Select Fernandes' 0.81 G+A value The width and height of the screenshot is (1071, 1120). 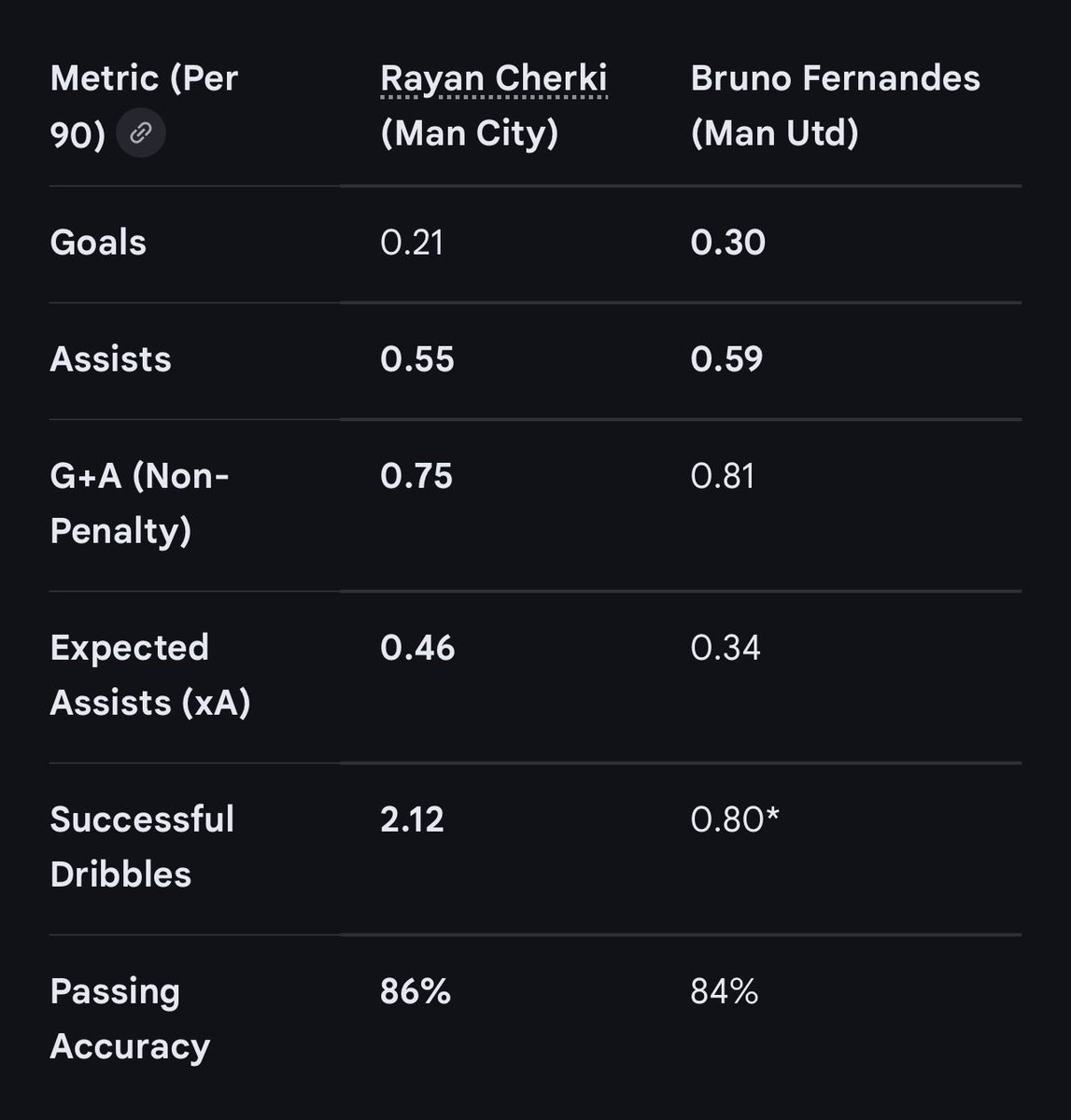point(722,476)
